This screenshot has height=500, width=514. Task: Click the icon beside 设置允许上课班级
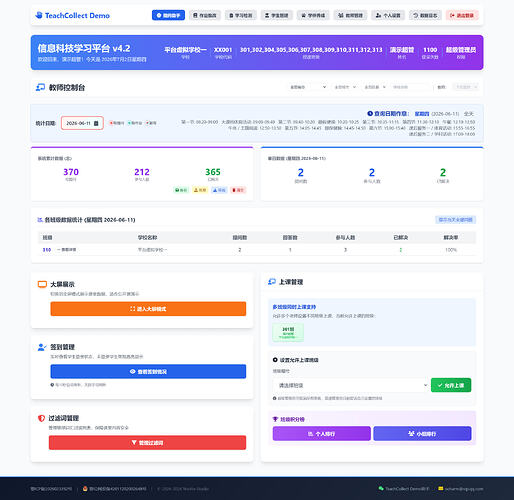click(275, 360)
